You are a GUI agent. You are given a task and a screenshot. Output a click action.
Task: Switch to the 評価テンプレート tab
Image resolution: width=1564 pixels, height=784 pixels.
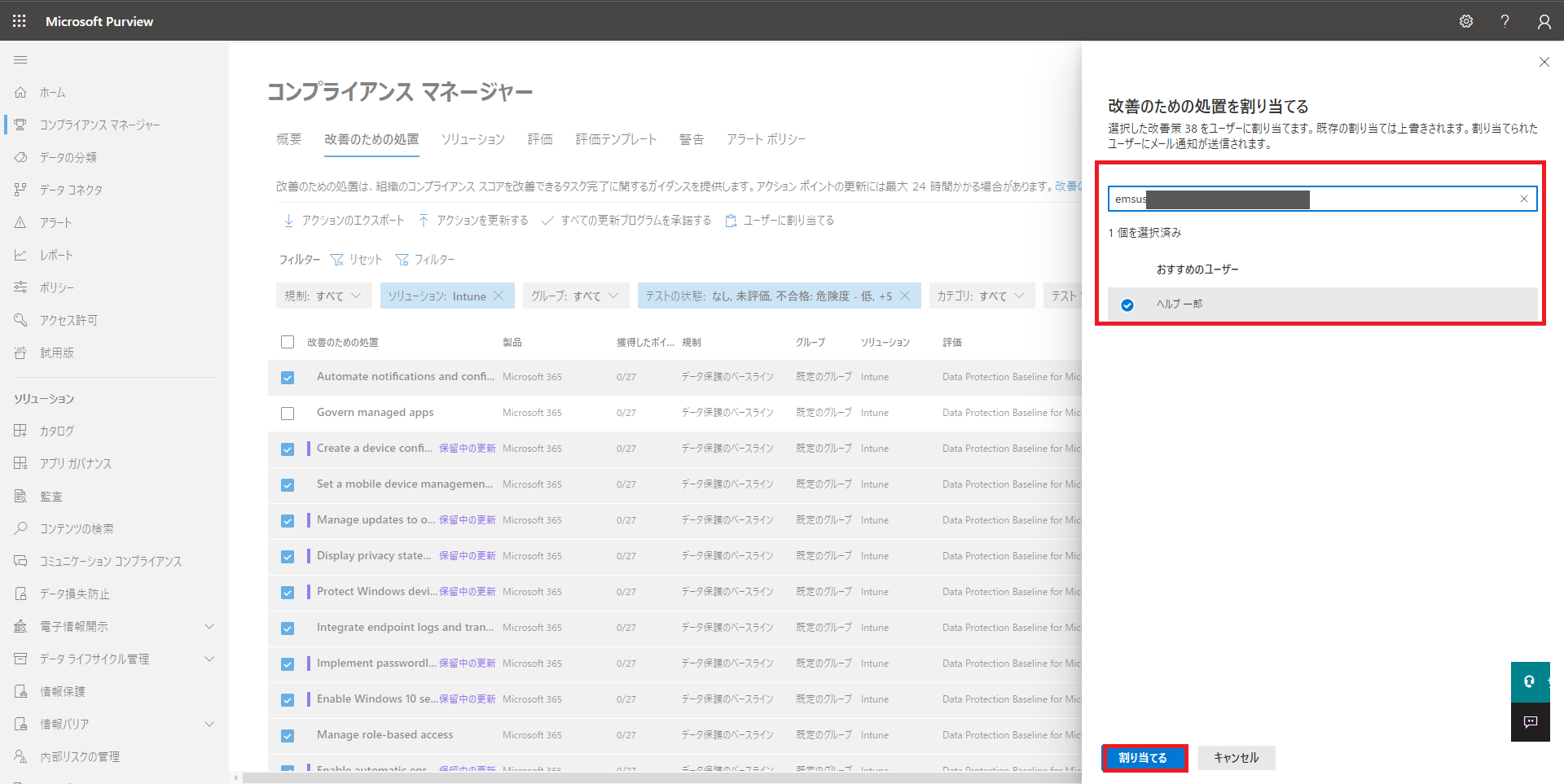(x=616, y=139)
